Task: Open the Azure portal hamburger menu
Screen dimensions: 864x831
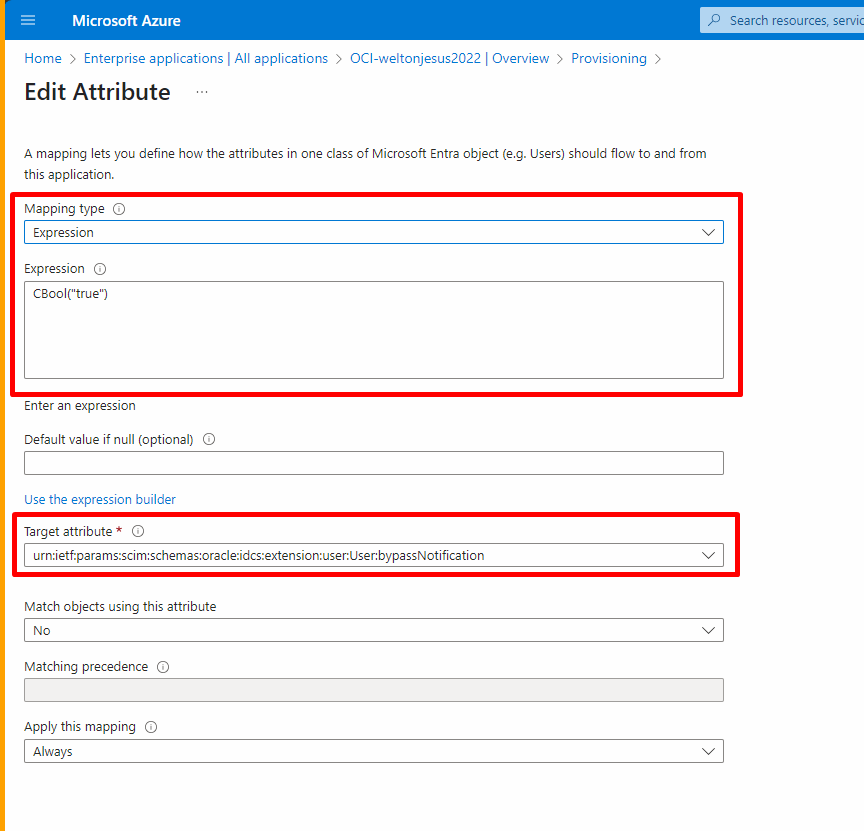Action: tap(28, 20)
